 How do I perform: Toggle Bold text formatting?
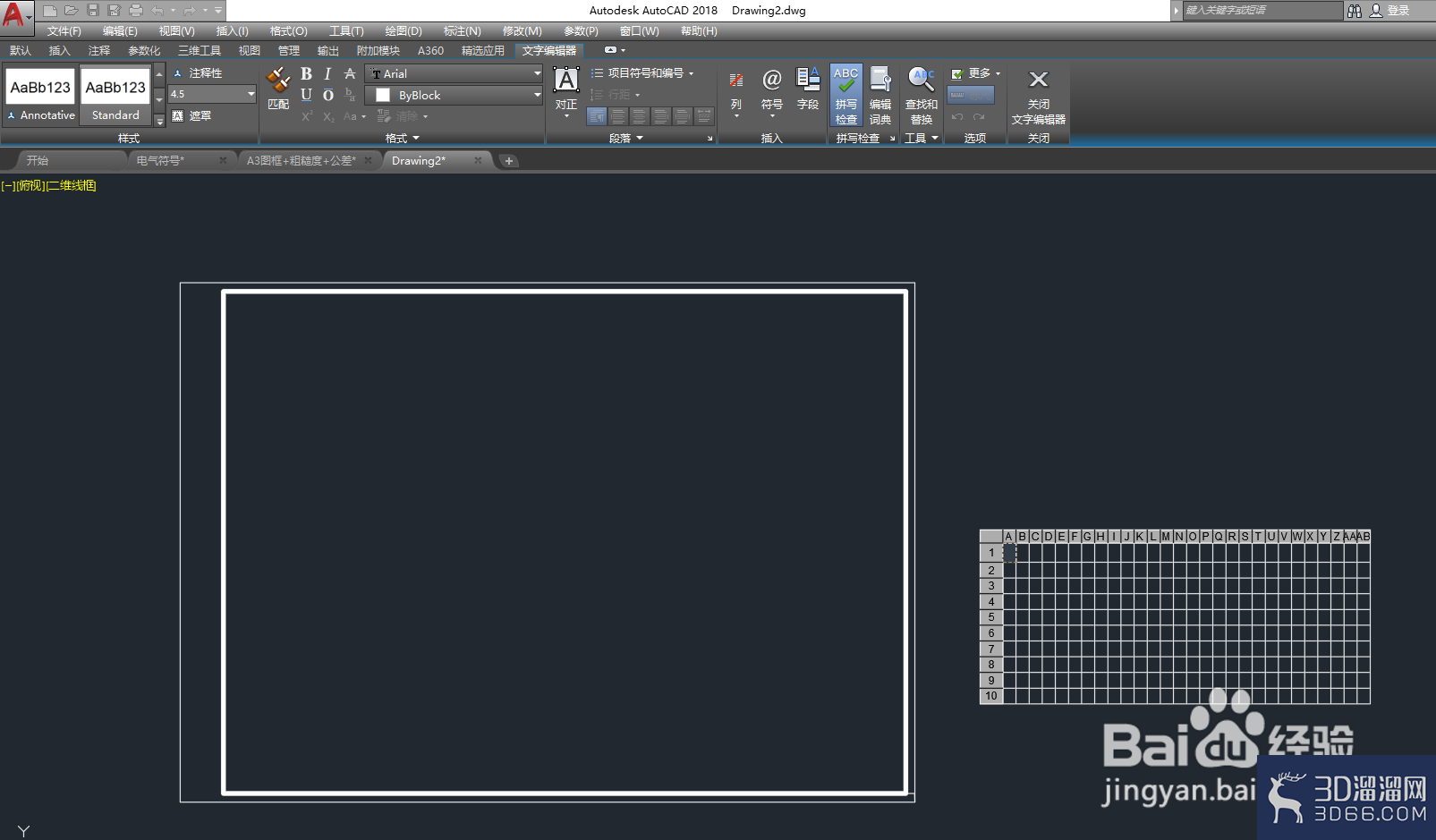click(306, 73)
